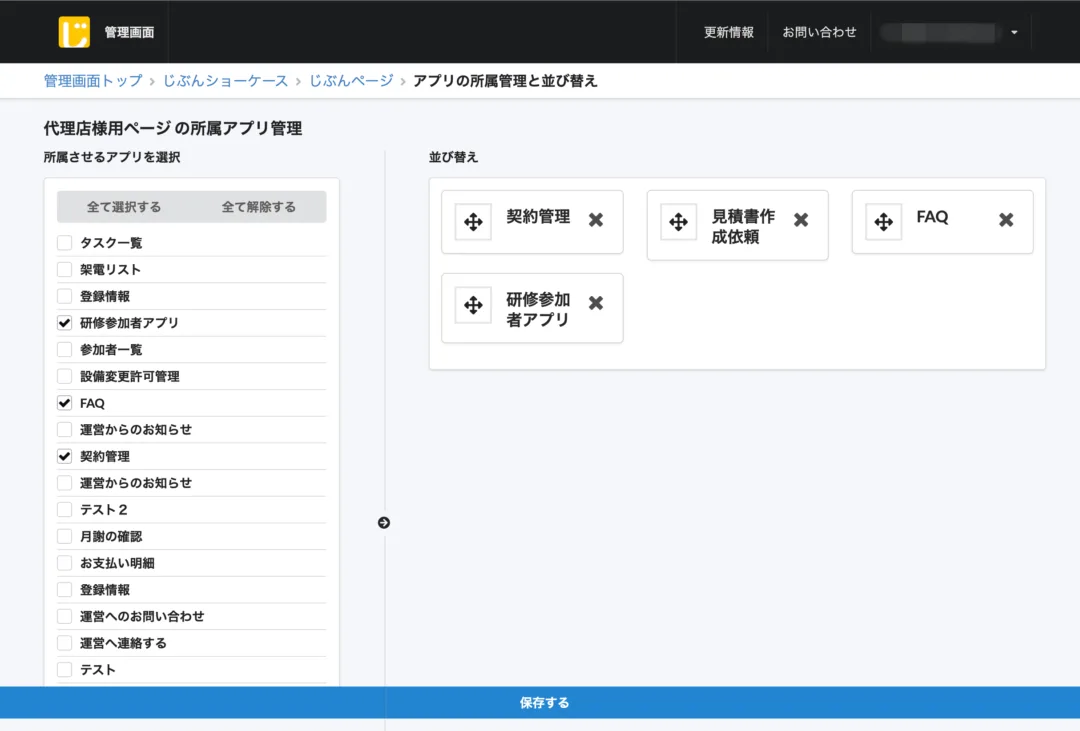Go to じぶんショーケース breadcrumb
The height and width of the screenshot is (731, 1080).
tap(225, 81)
